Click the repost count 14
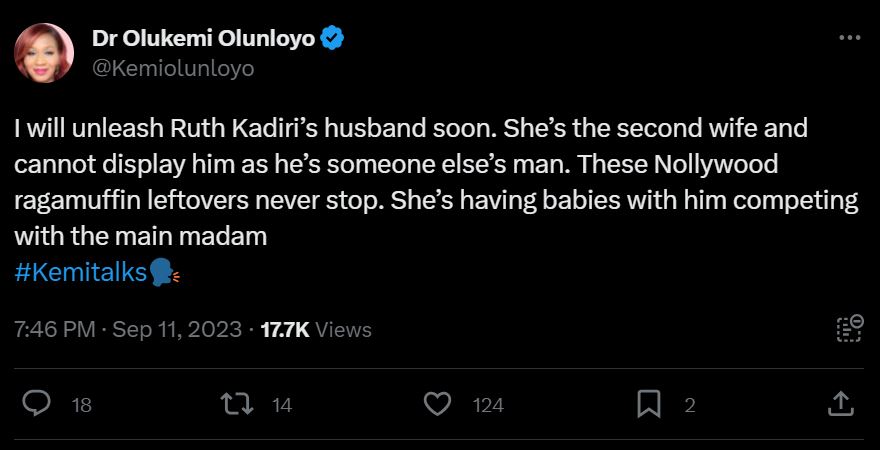 pos(281,405)
